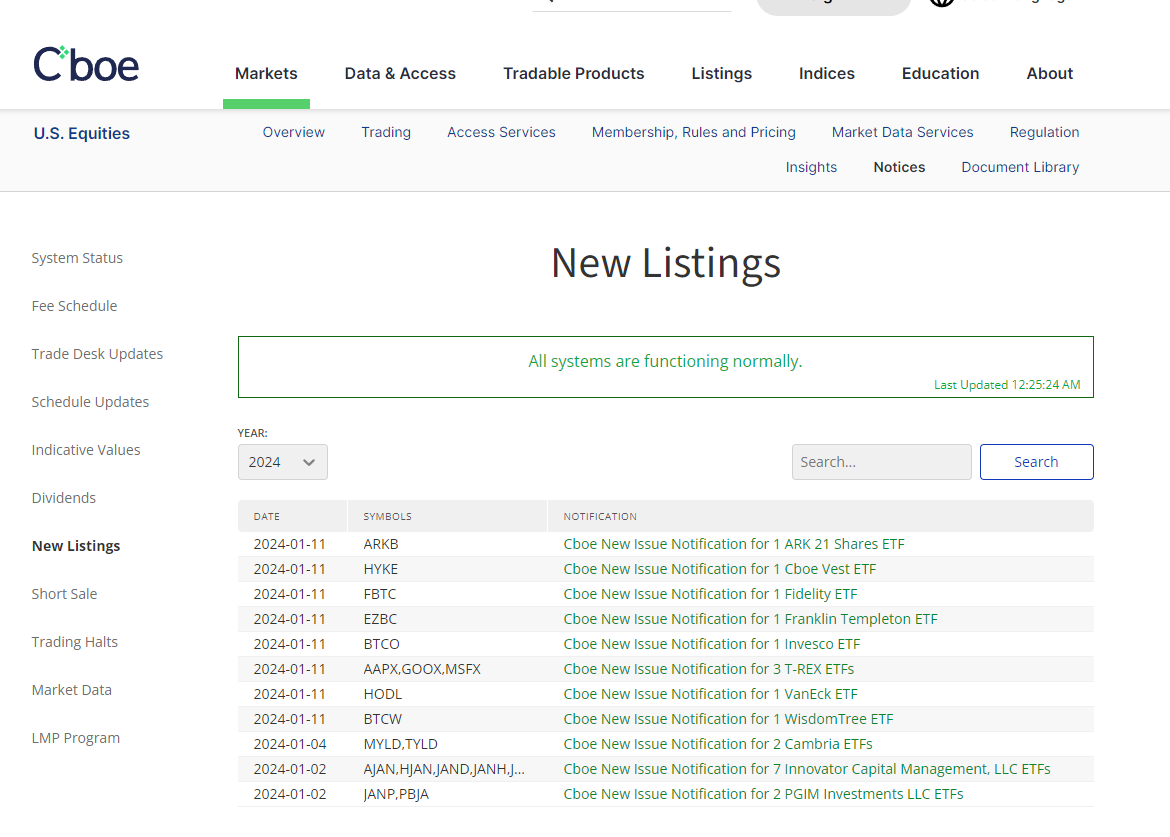
Task: Open the Fidelity ETF notification
Action: [x=710, y=594]
